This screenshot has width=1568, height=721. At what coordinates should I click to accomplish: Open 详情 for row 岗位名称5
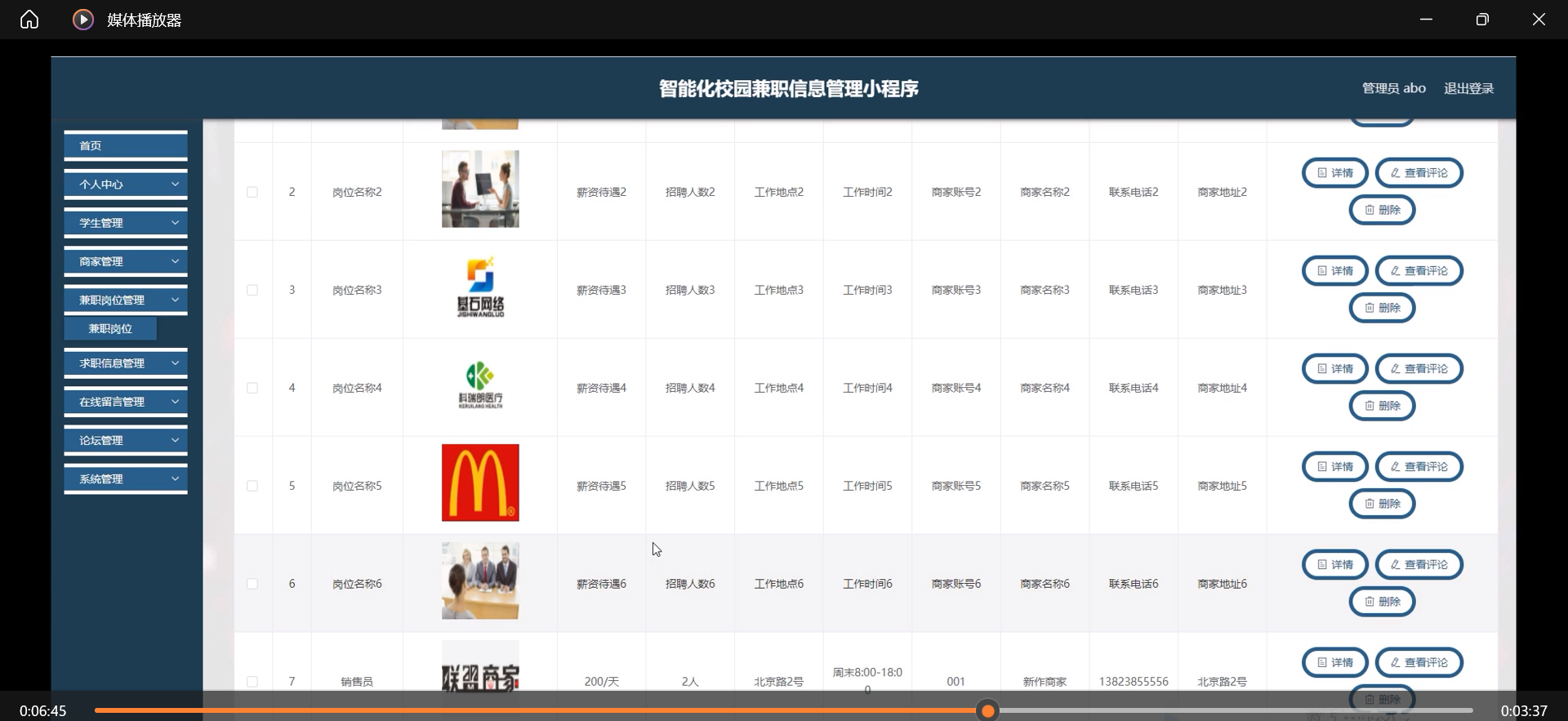coord(1334,467)
